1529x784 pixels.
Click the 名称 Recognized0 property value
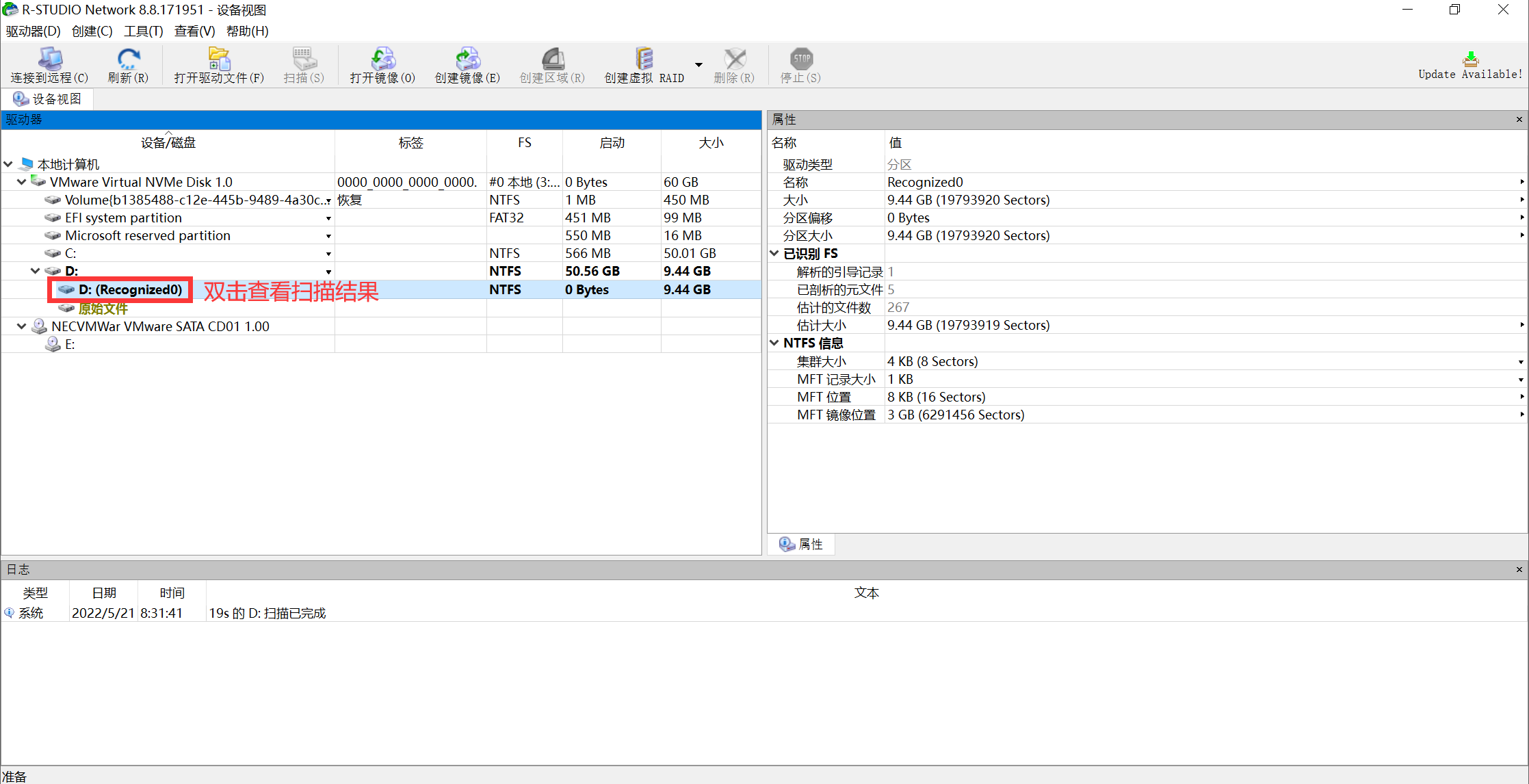(x=925, y=182)
